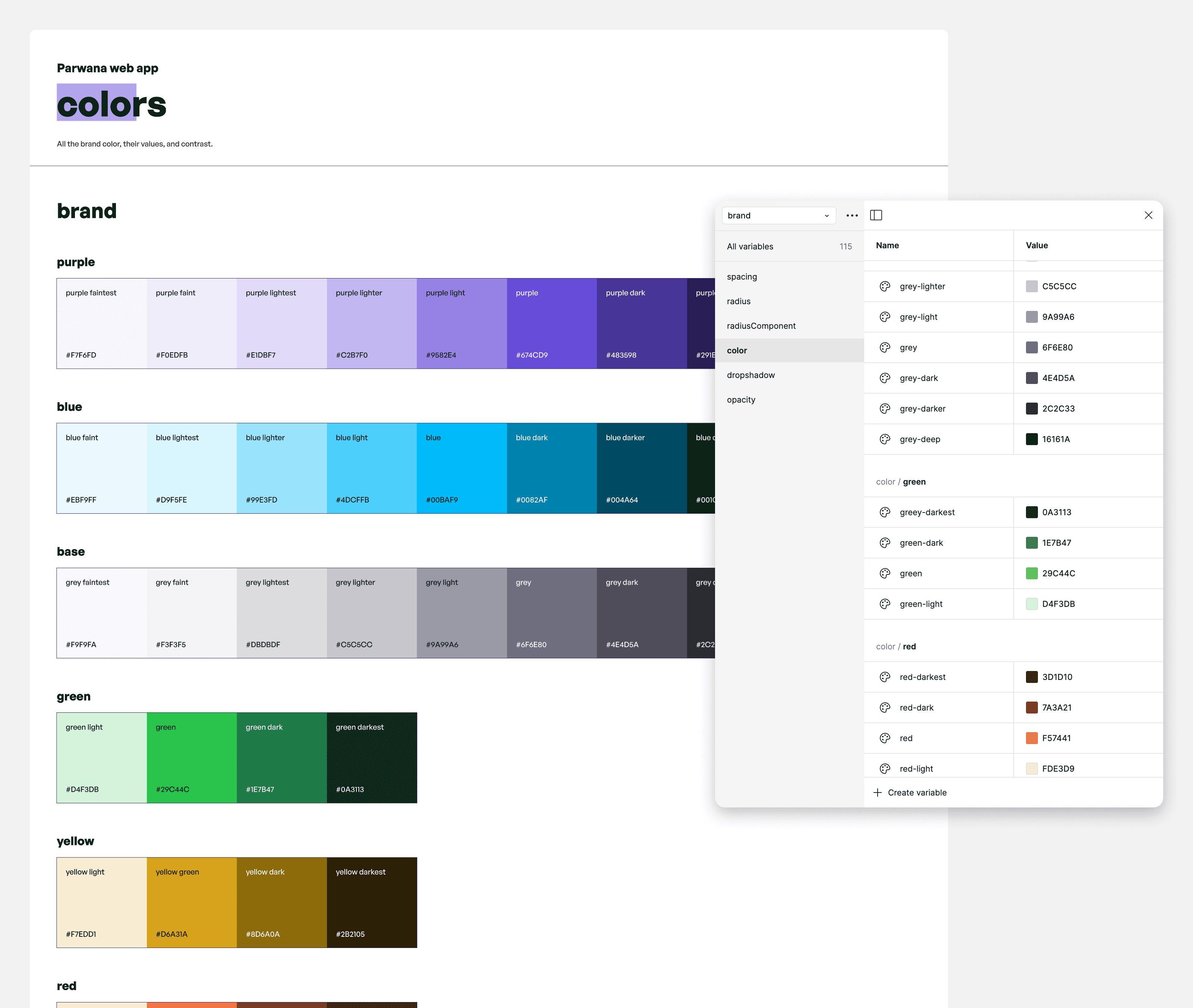
Task: Select the color variable group
Action: click(x=736, y=350)
